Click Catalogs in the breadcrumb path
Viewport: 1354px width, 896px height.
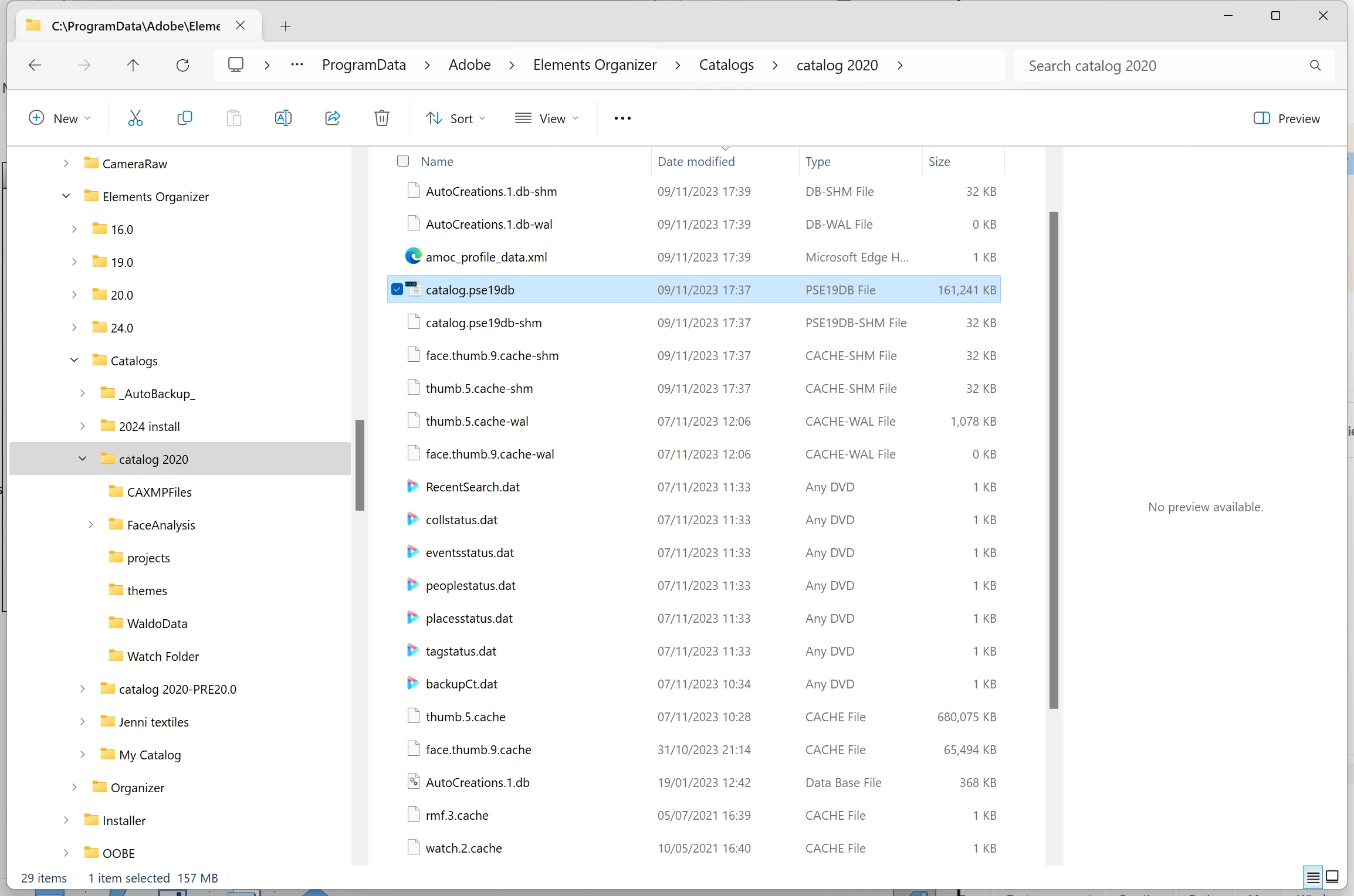[726, 65]
